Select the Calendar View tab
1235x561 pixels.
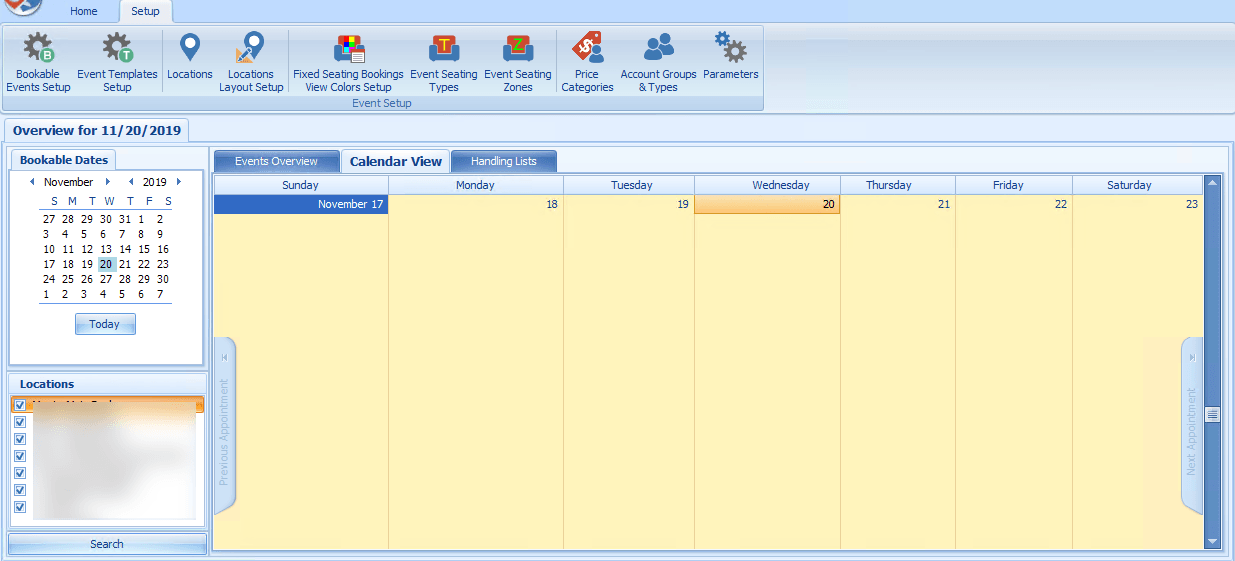tap(396, 161)
